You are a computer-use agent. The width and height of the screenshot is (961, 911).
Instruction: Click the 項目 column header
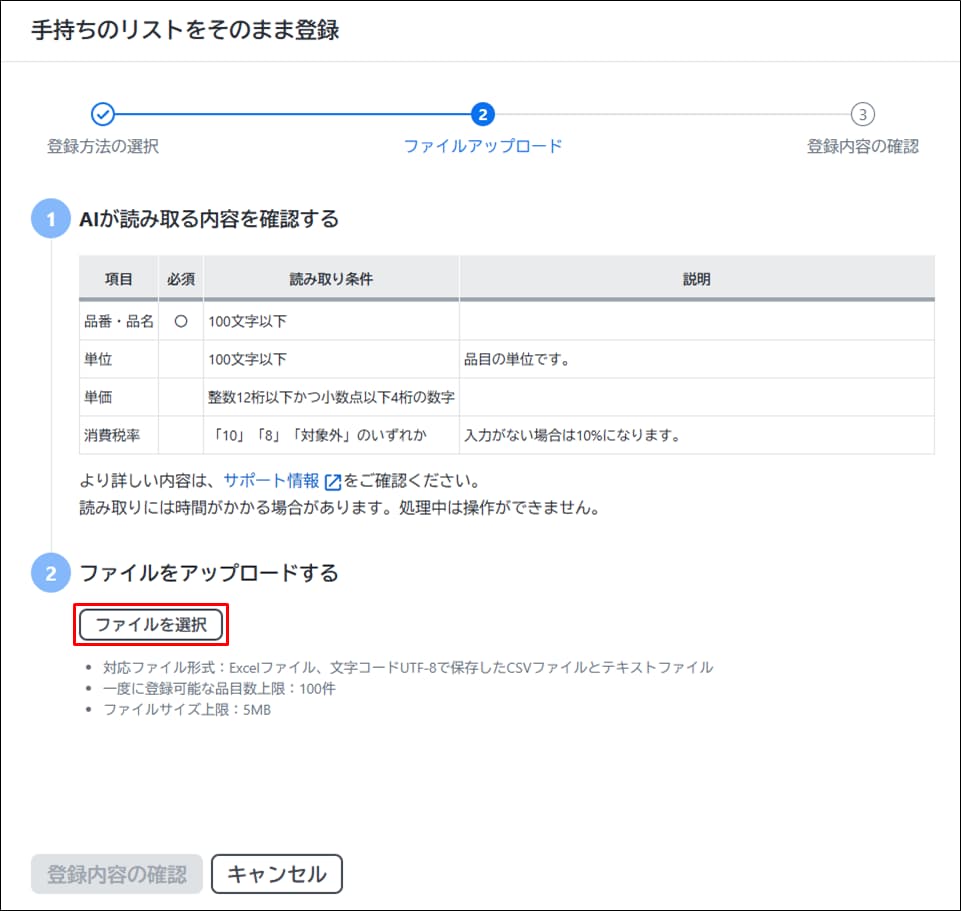(x=118, y=279)
